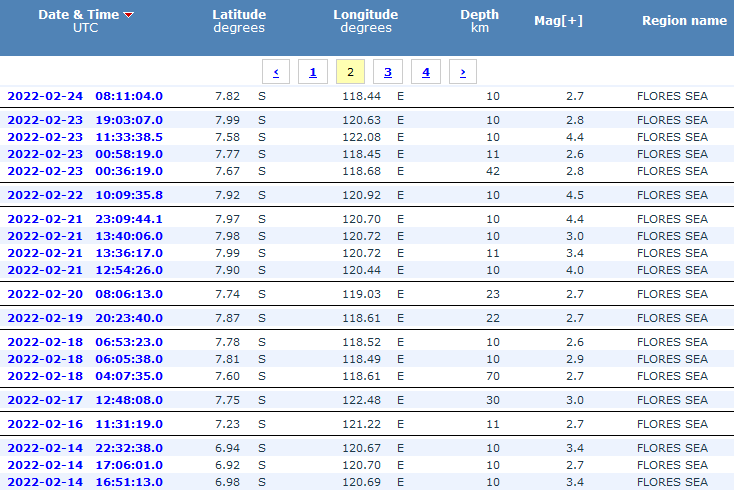Image resolution: width=734 pixels, height=490 pixels.
Task: Click depth 23 in 2022-02-20 row
Action: (493, 294)
